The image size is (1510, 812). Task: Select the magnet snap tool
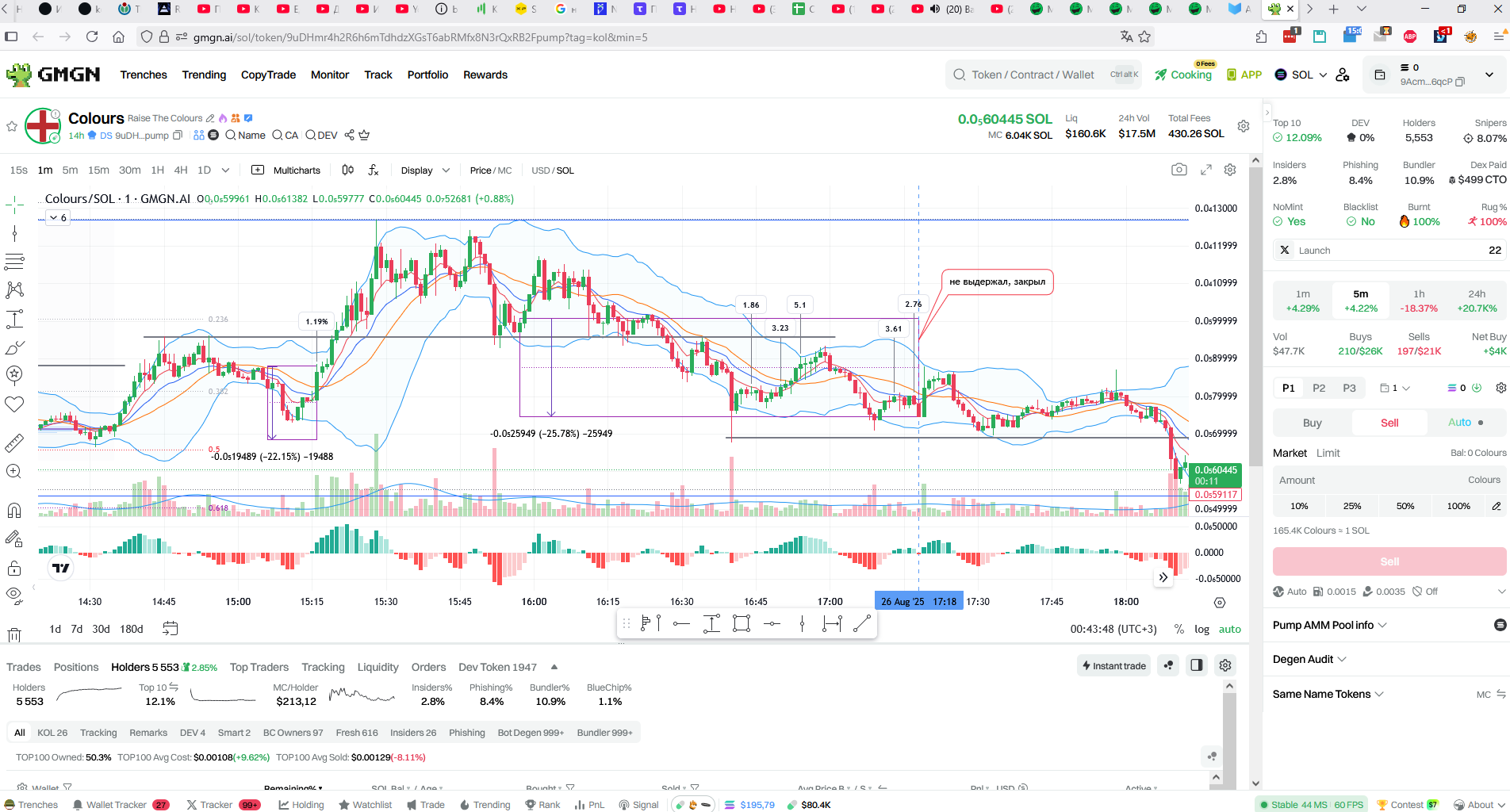tap(14, 510)
